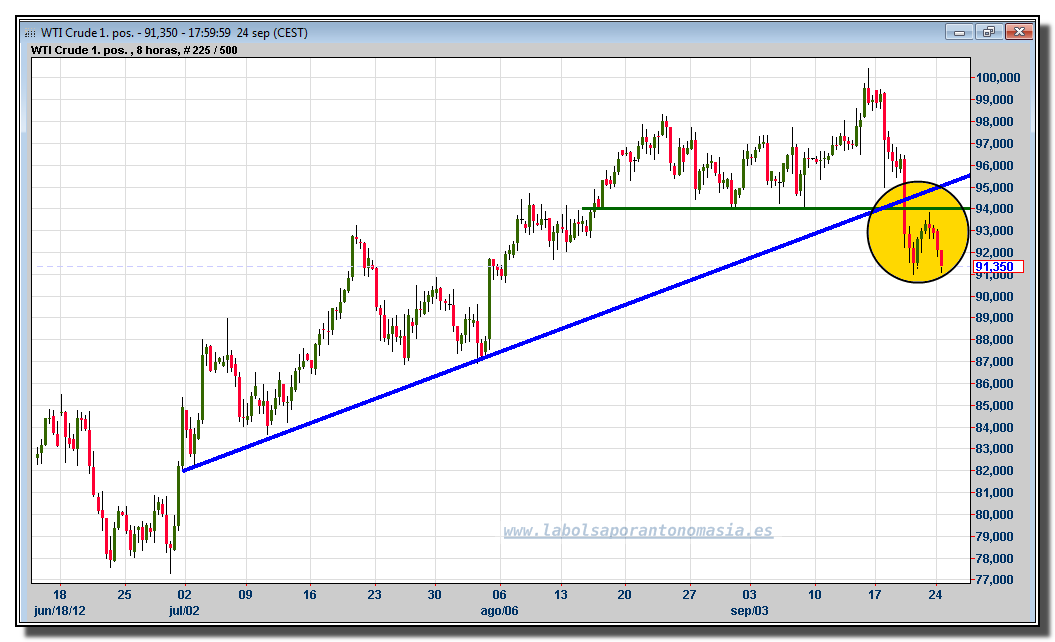Click the 100,000 price axis label

(998, 77)
